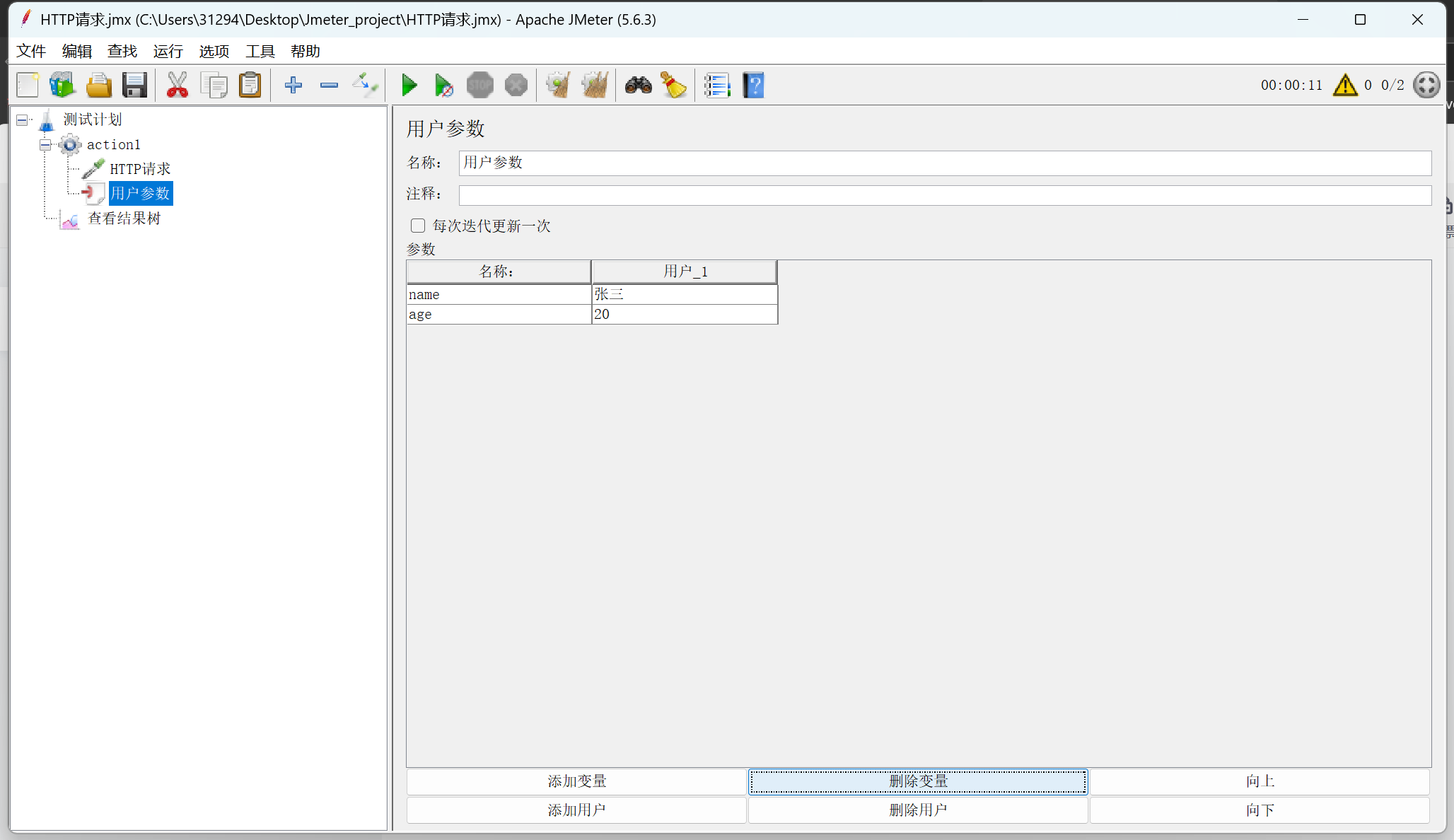
Task: Click the blue Help question-mark icon
Action: click(754, 86)
